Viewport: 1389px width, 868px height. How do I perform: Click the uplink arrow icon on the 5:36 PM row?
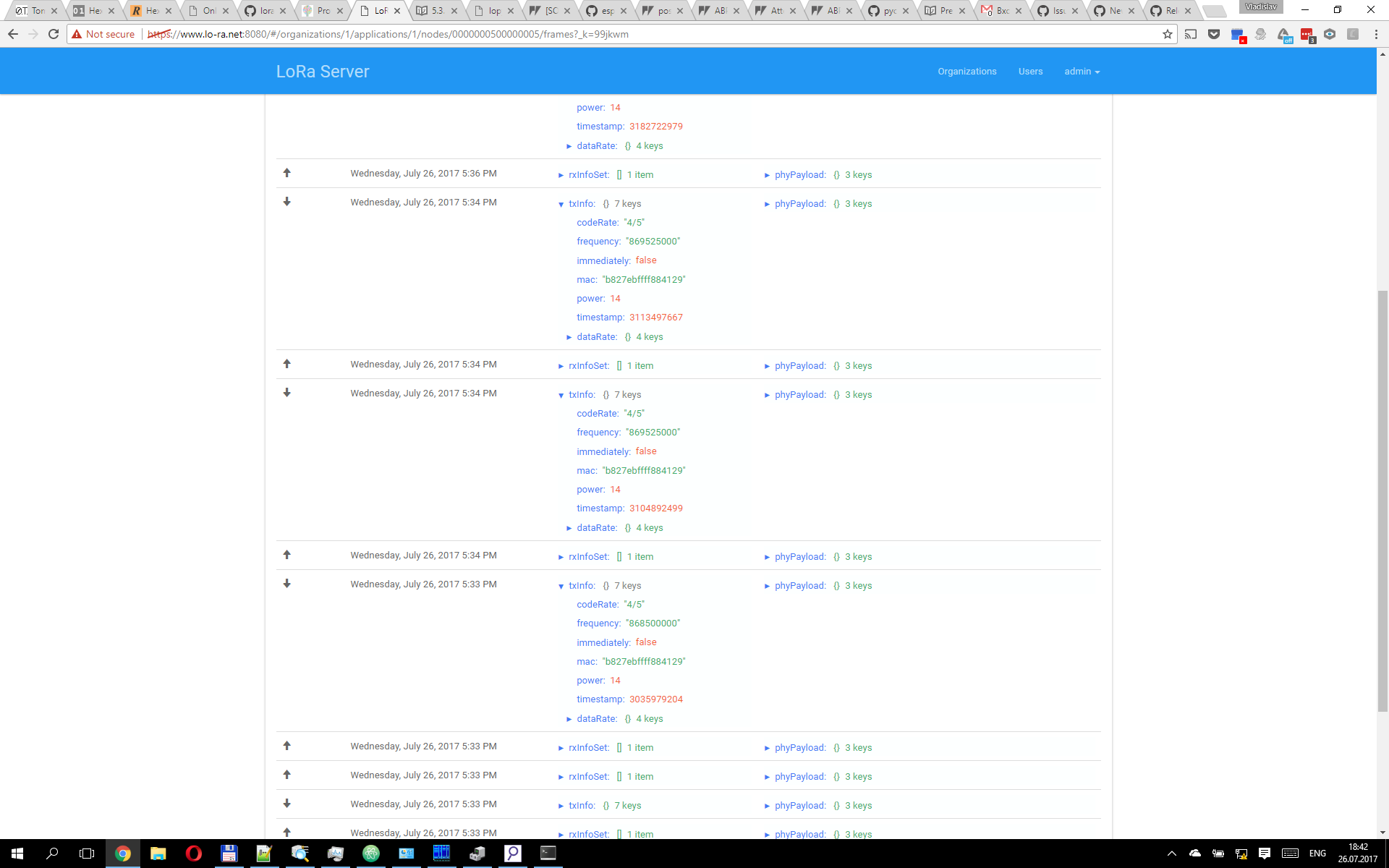pos(286,173)
